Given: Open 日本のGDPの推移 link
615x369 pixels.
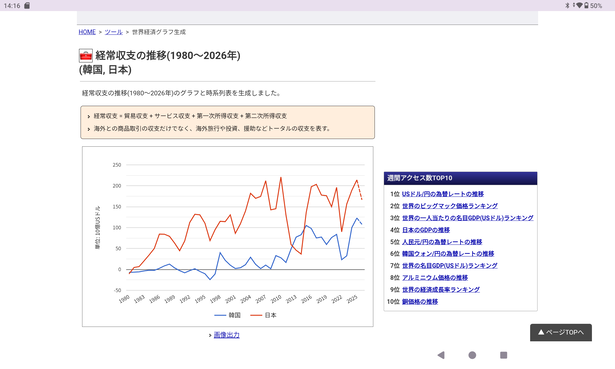Looking at the screenshot, I should (x=426, y=230).
